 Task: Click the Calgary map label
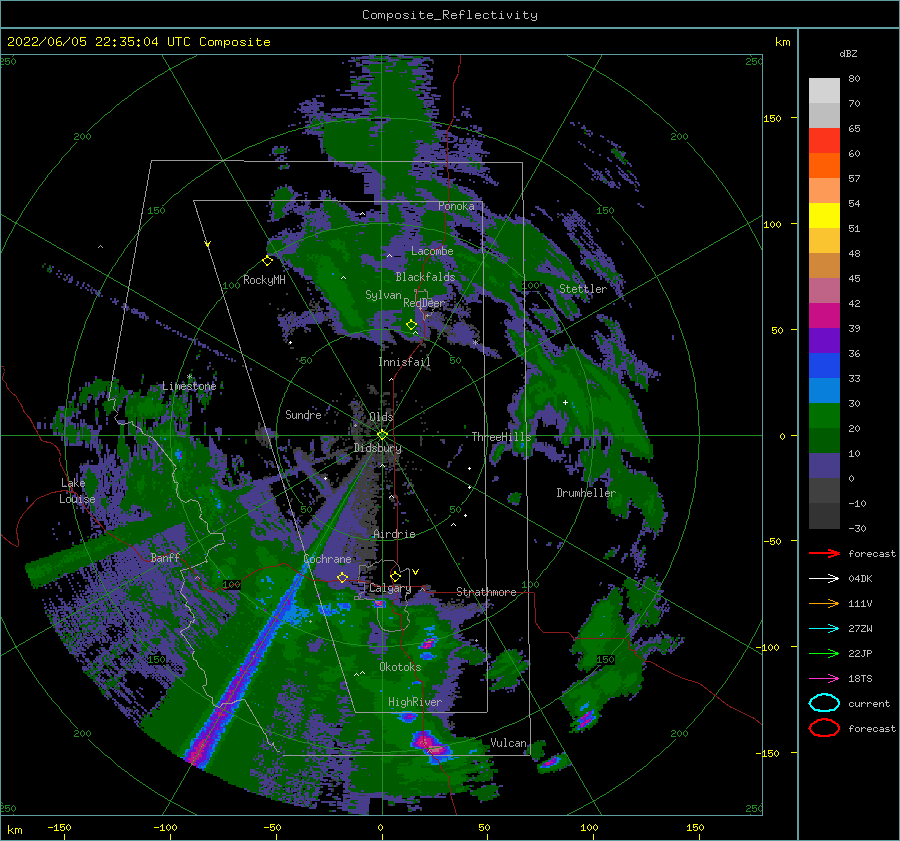pyautogui.click(x=390, y=588)
